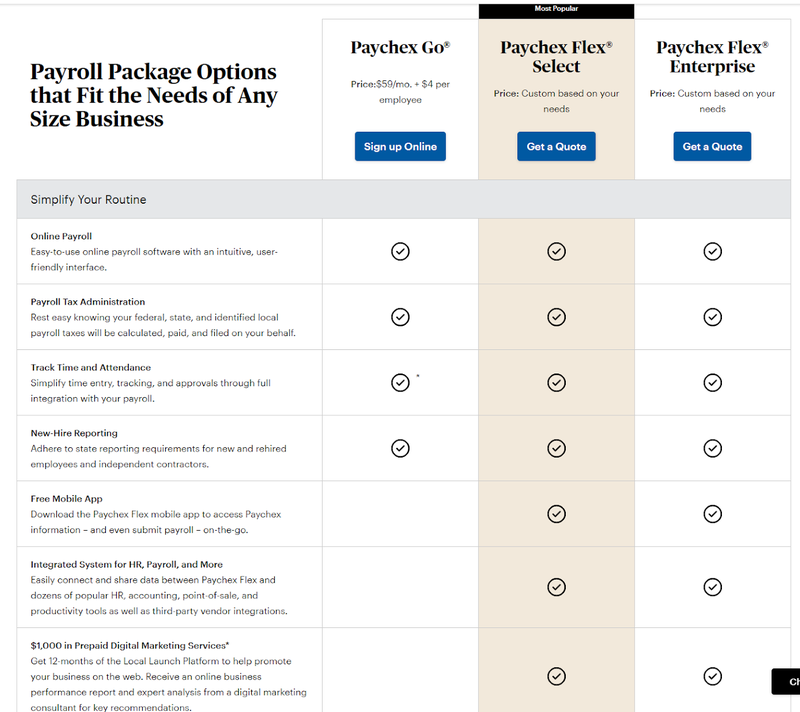800x712 pixels.
Task: Click New-Hire Reporting checkmark under Paychex Go
Action: click(x=401, y=448)
